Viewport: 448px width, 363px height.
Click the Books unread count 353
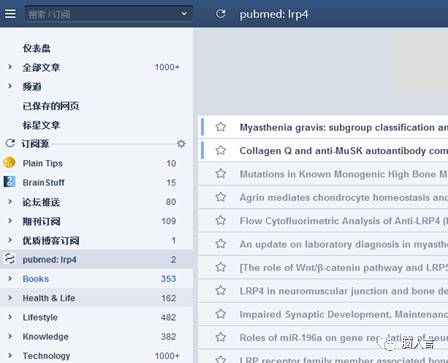pyautogui.click(x=168, y=279)
